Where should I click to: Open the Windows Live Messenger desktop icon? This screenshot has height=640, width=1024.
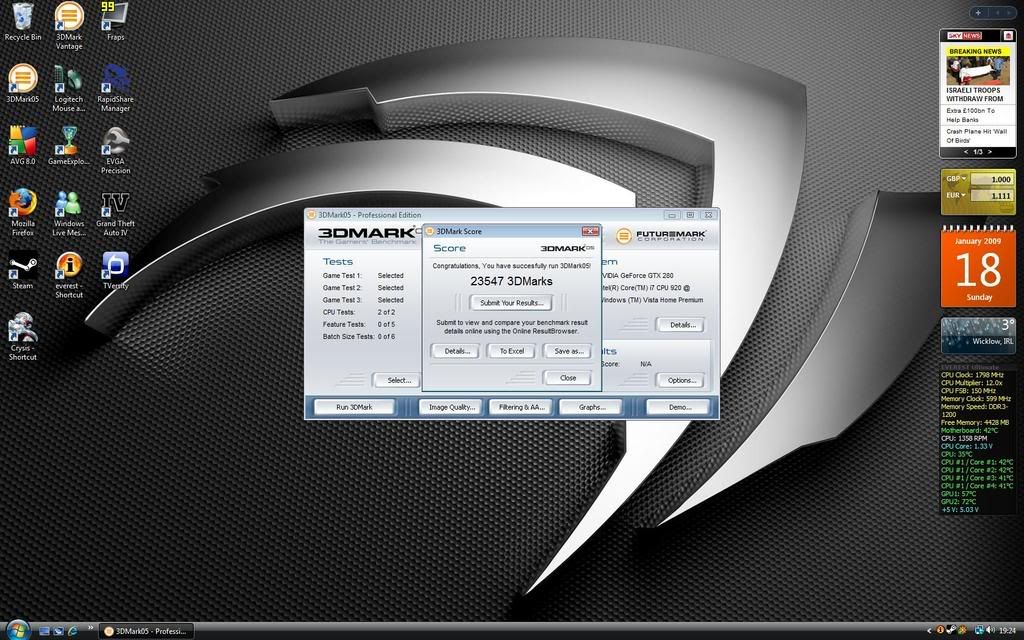[x=69, y=213]
